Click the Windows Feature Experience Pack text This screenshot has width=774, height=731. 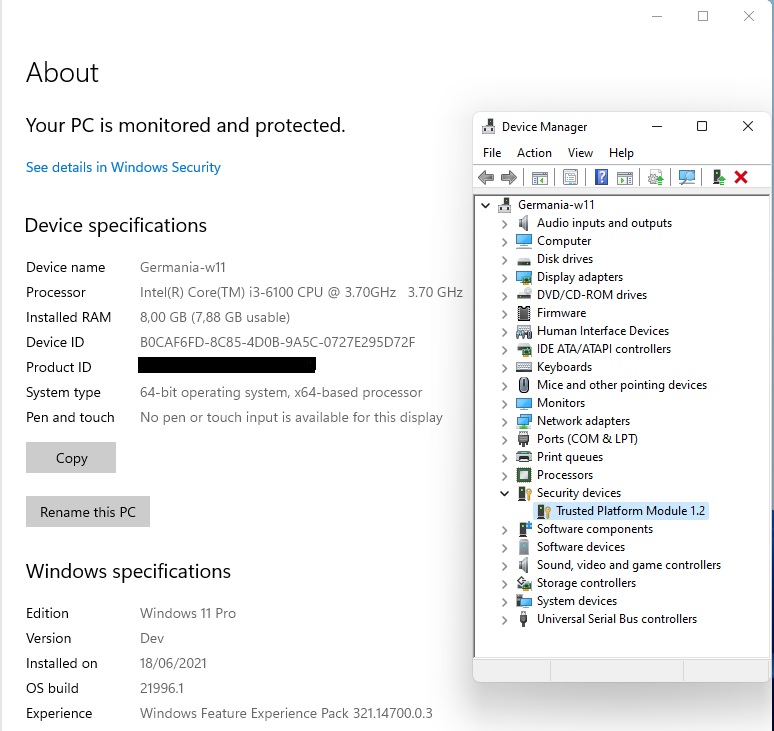coord(286,713)
